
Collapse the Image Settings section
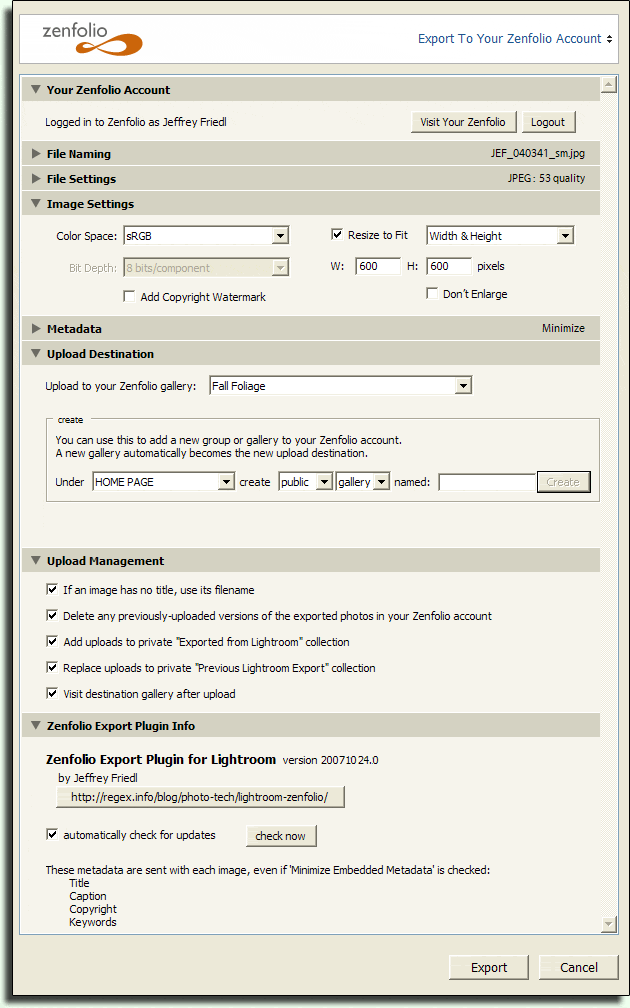click(x=36, y=203)
